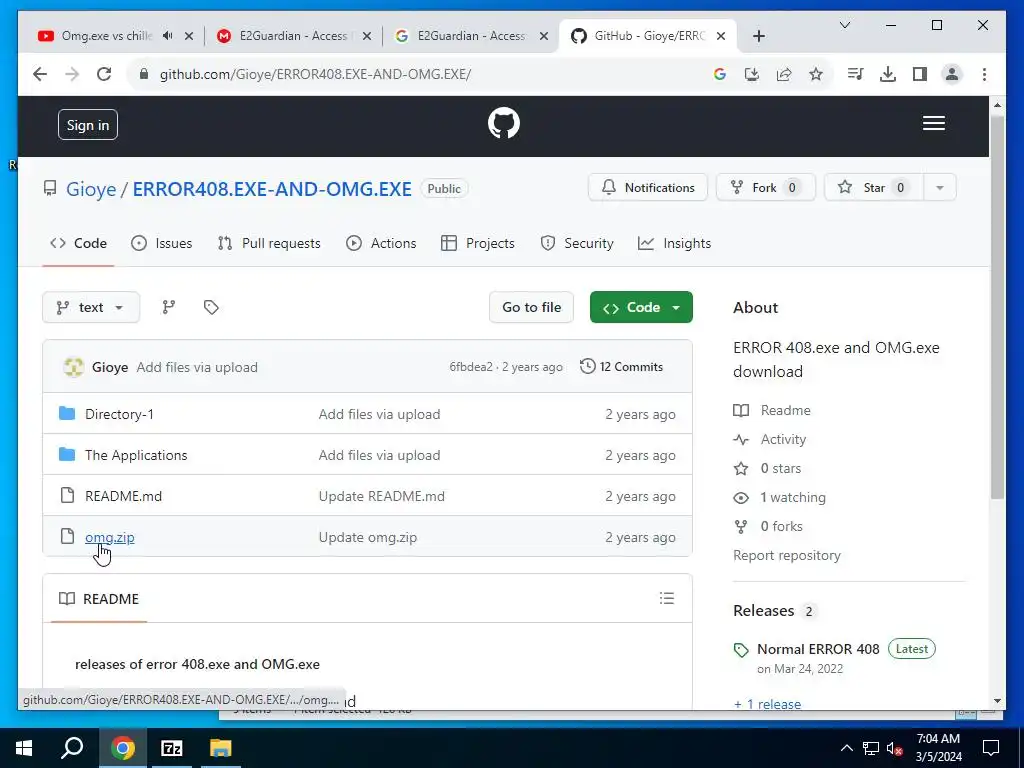Open the Releases heading link
This screenshot has width=1024, height=768.
click(763, 611)
